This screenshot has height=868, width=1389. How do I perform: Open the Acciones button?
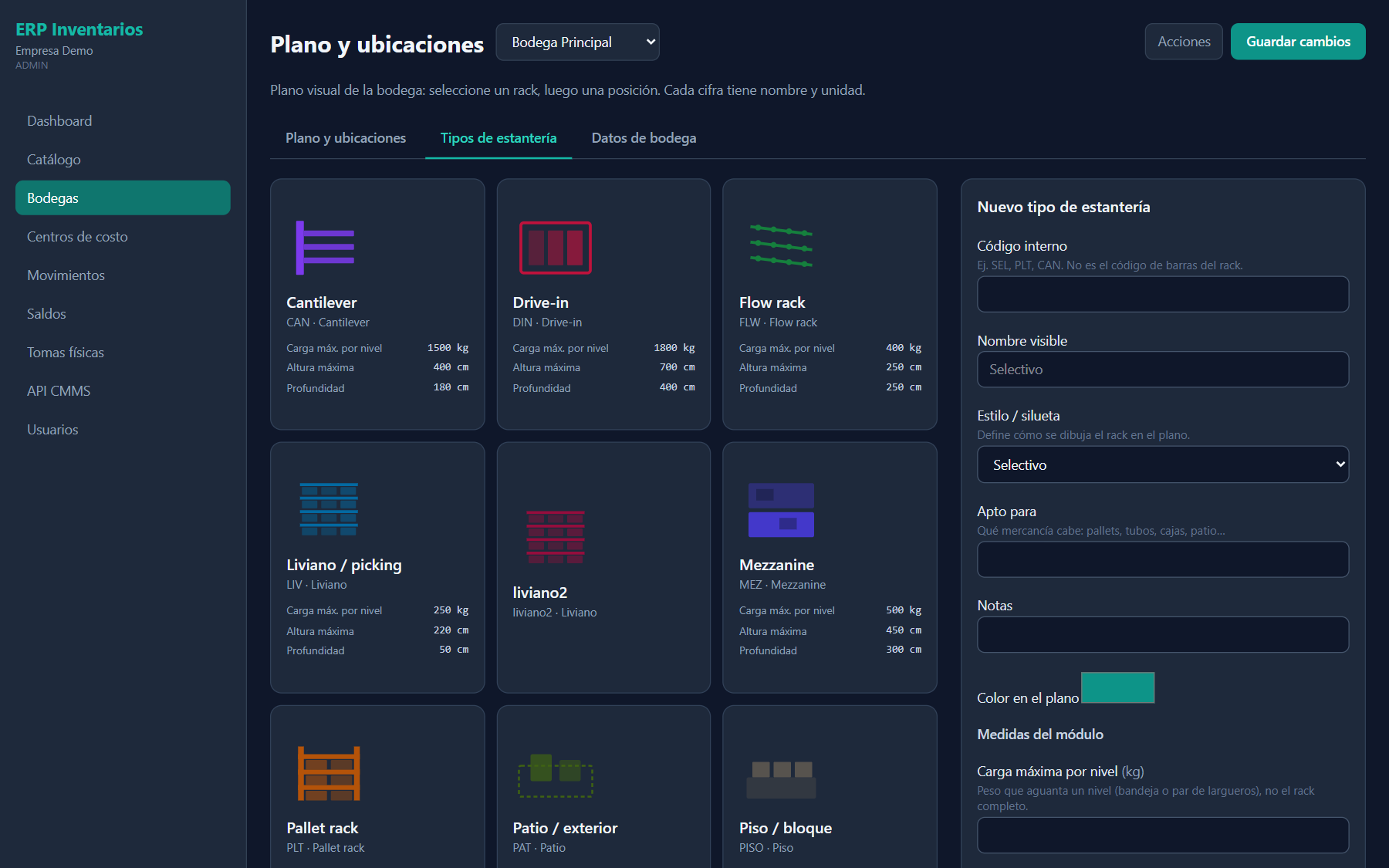[x=1184, y=42]
